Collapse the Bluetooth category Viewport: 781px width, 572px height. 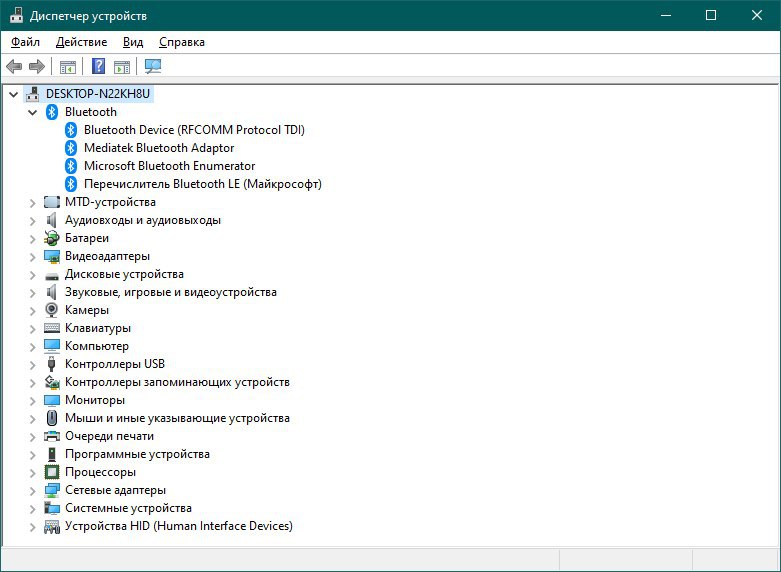33,112
